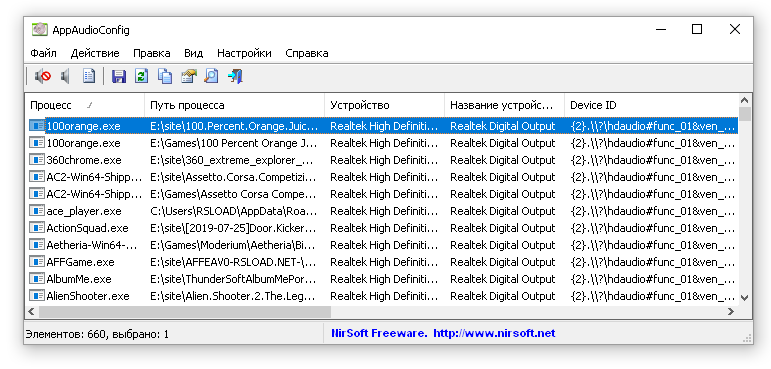
Task: Click the properties toolbar icon
Action: (188, 76)
